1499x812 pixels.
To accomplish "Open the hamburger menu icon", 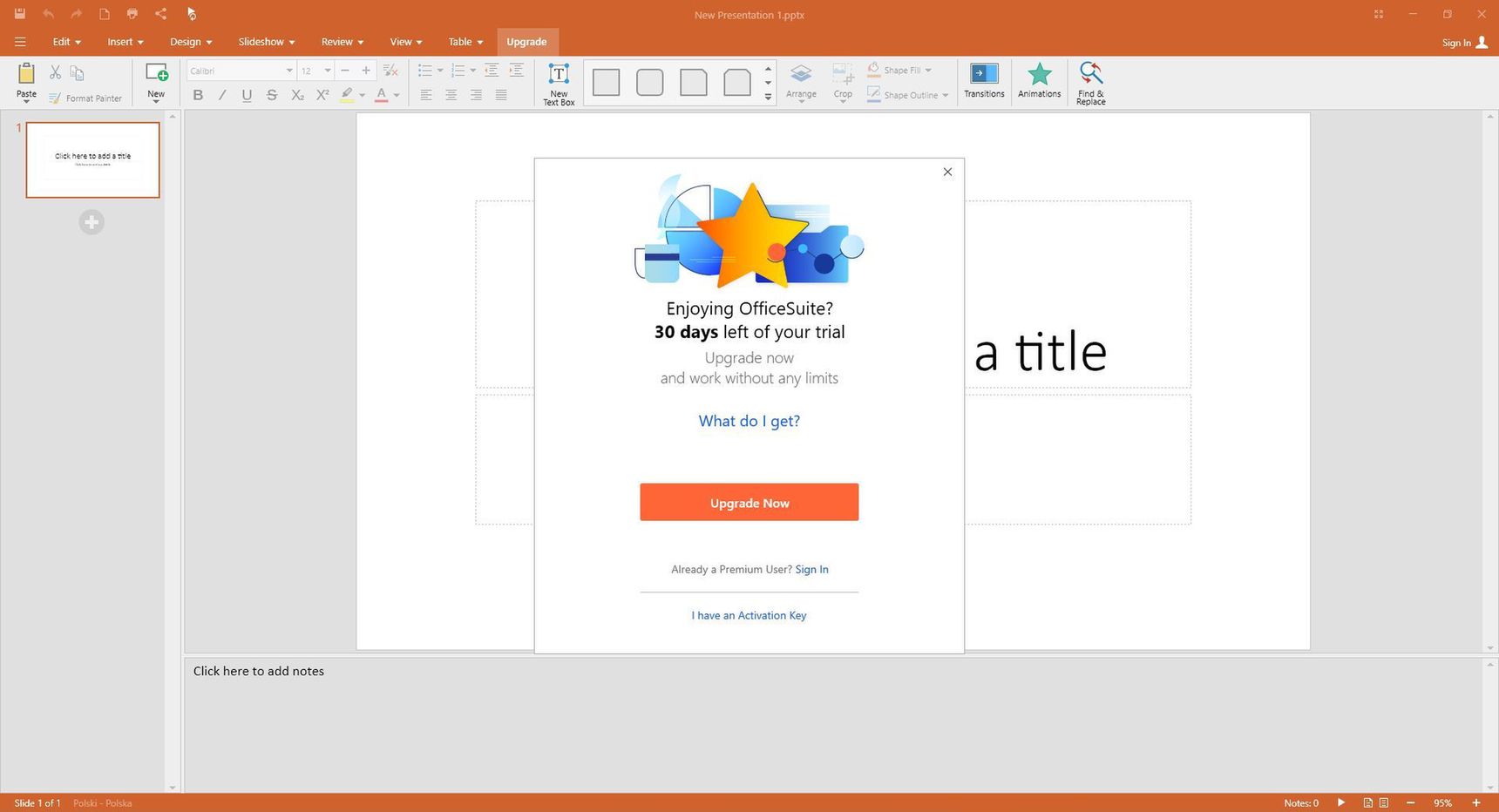I will pos(20,42).
